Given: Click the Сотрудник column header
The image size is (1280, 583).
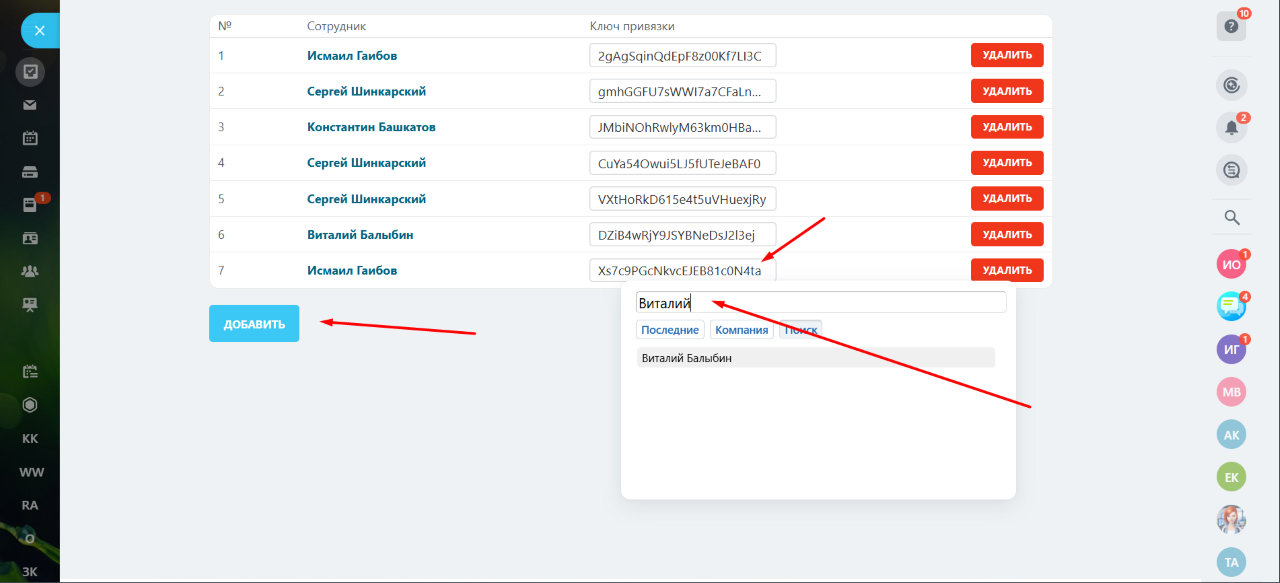Looking at the screenshot, I should 337,26.
